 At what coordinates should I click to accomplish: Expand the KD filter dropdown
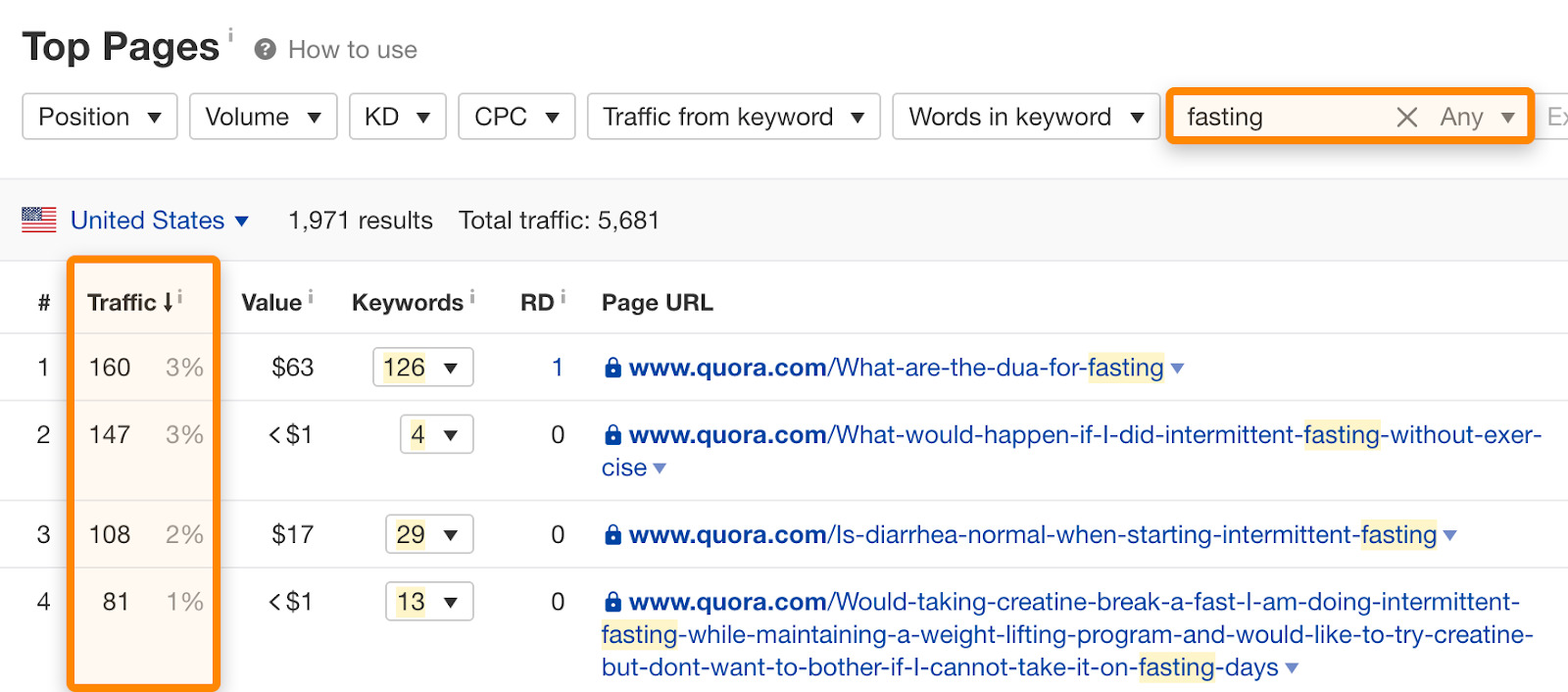[397, 117]
